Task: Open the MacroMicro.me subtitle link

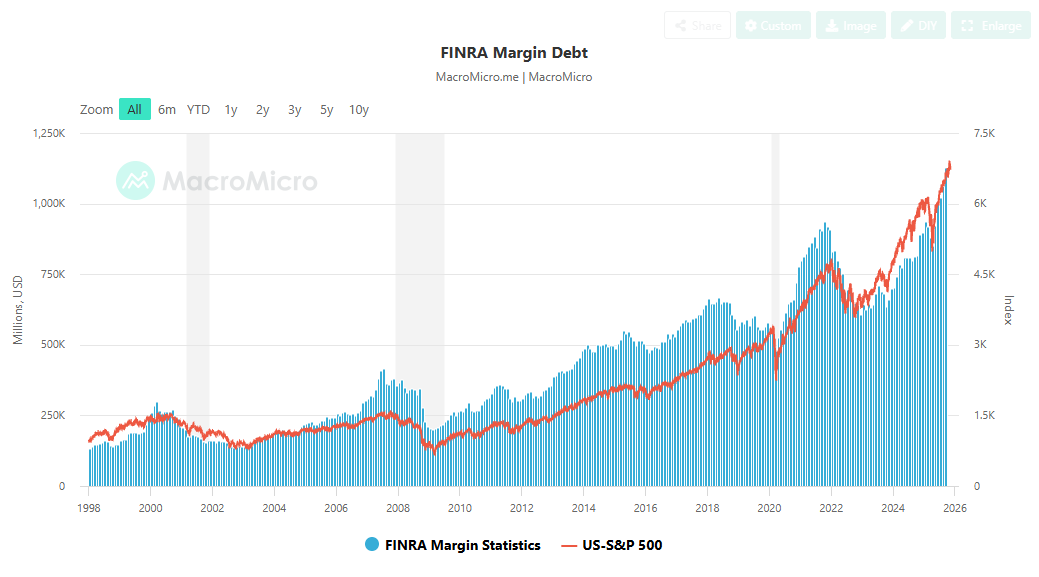Action: coord(477,77)
